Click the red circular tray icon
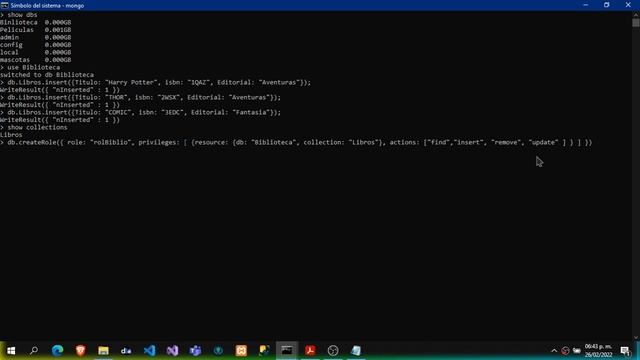 (565, 351)
